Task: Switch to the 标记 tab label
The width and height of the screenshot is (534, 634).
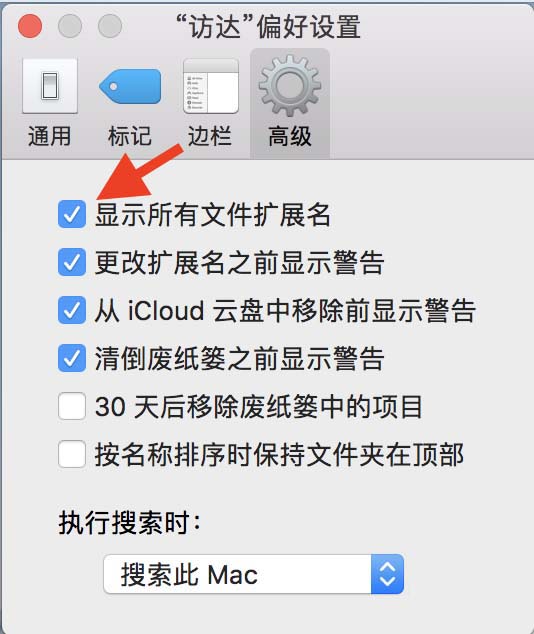Action: (130, 136)
